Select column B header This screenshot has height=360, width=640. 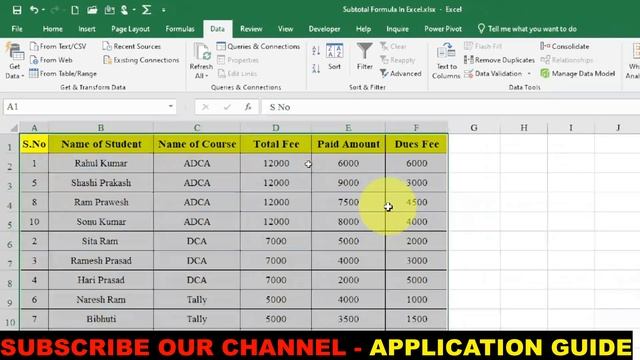(101, 128)
